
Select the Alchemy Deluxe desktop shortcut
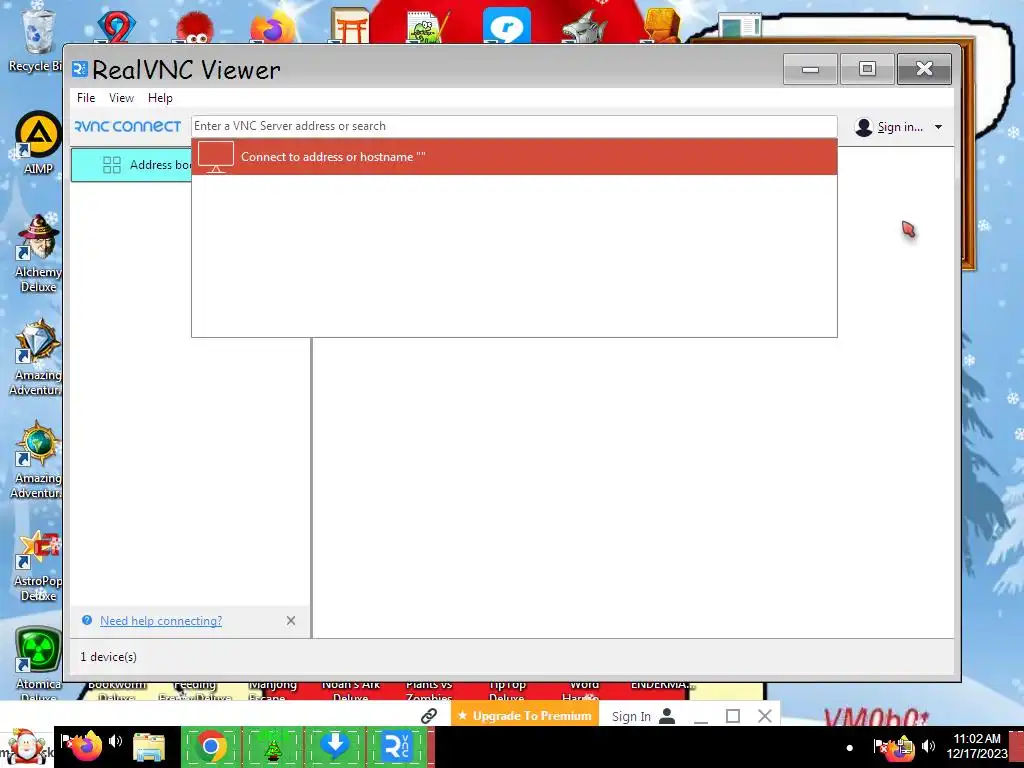click(38, 253)
